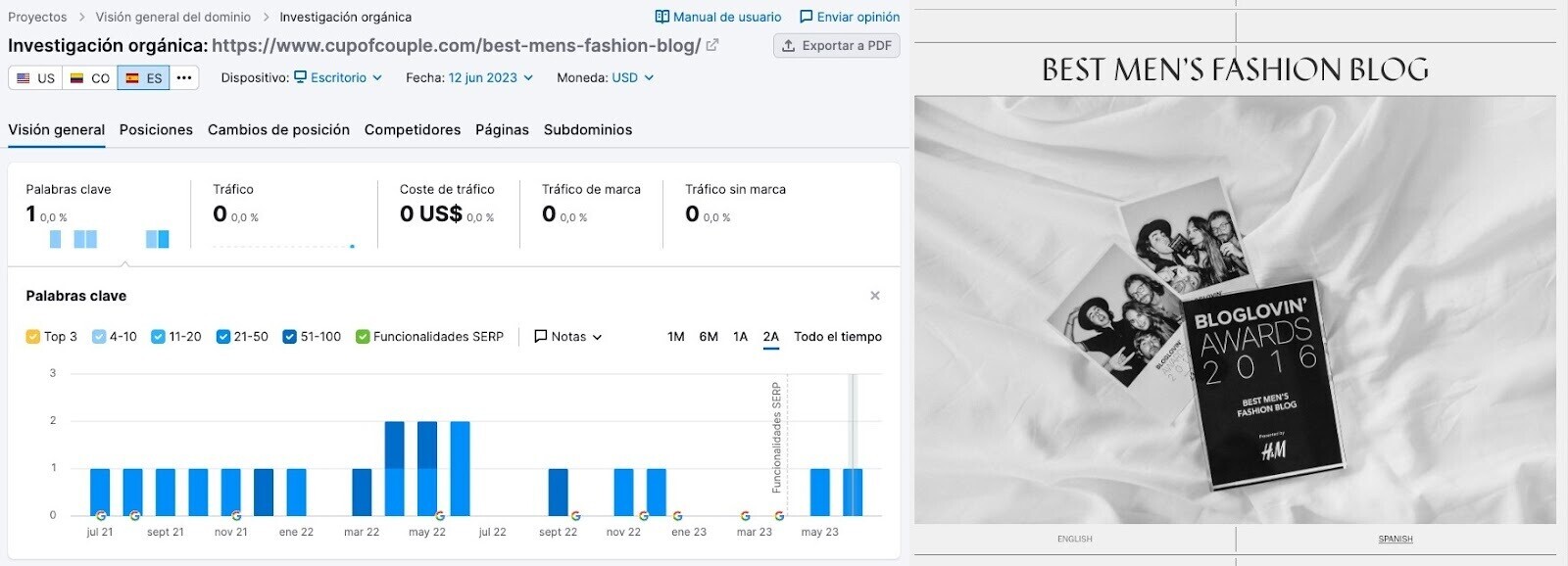
Task: Open more country databases via ellipsis
Action: (184, 78)
